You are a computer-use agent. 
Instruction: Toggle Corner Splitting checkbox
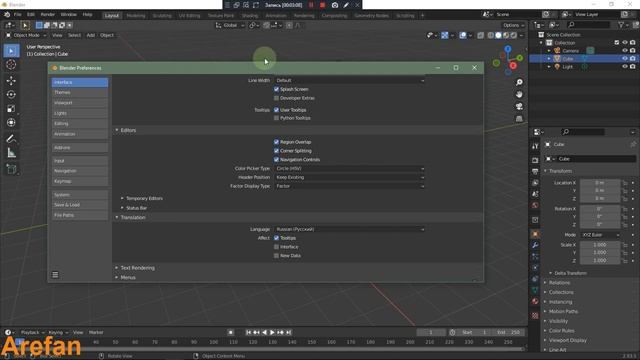pyautogui.click(x=276, y=151)
